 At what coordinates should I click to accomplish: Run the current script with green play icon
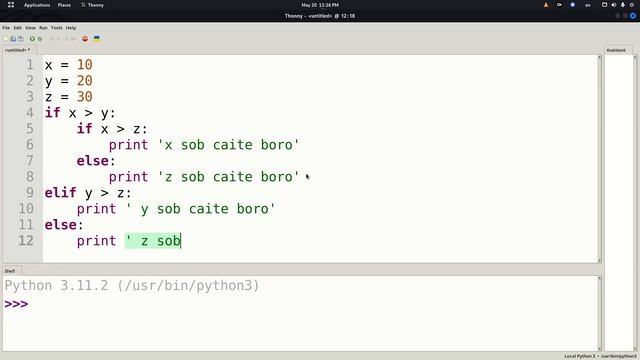click(x=32, y=39)
